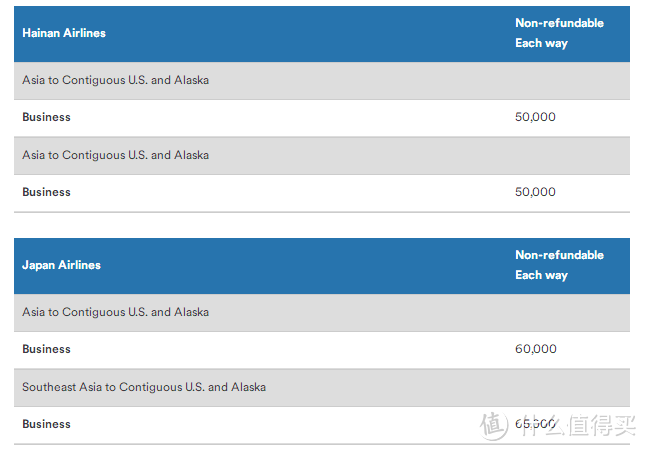Click second 50,000 value under Hainan Airlines

point(535,192)
